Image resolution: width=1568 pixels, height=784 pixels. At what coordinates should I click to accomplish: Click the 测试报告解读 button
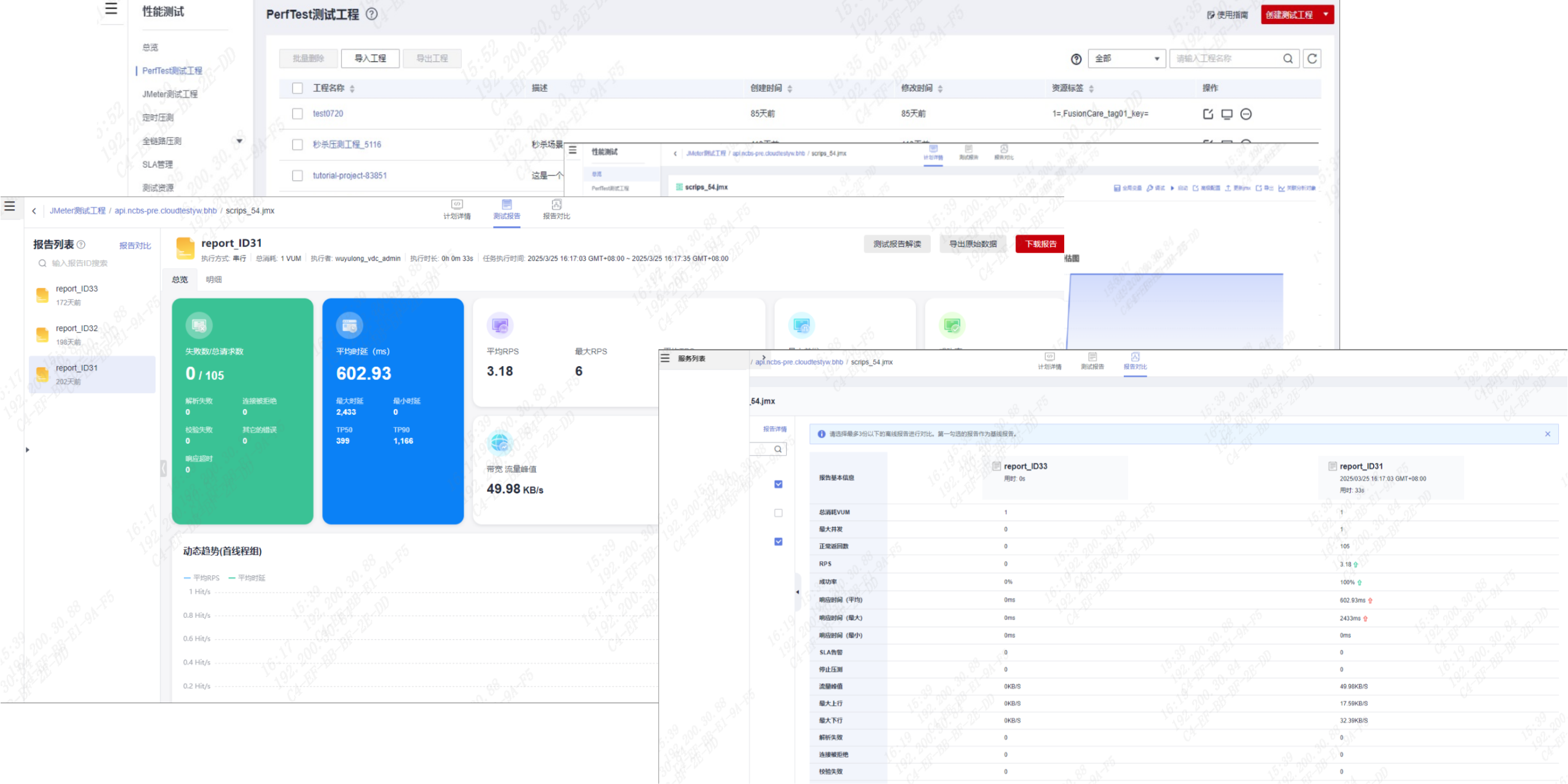(897, 244)
